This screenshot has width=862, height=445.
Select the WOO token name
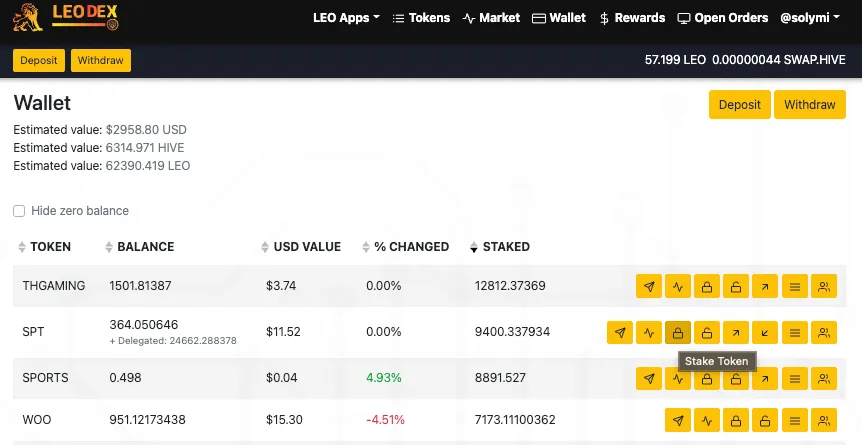[37, 420]
